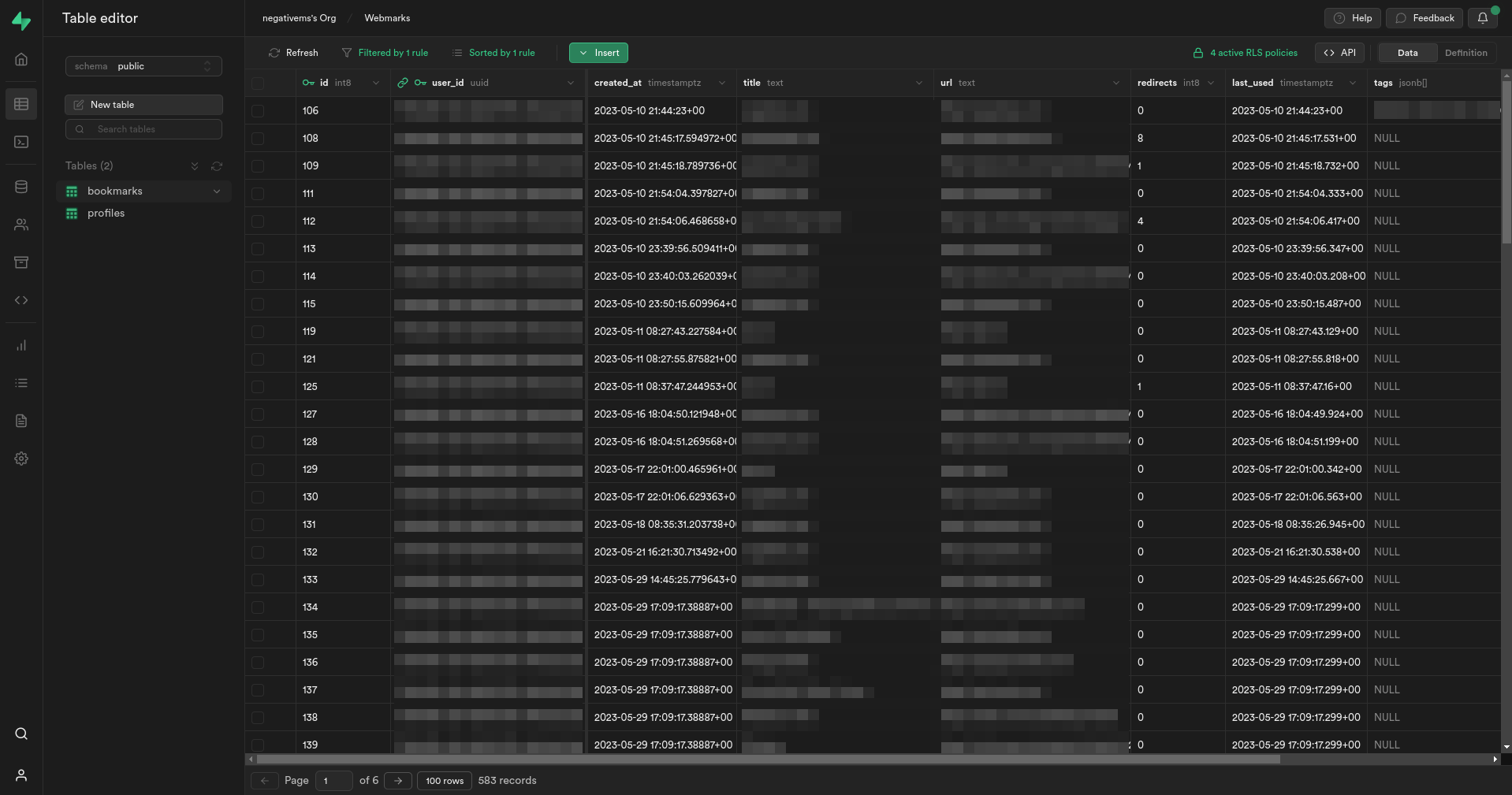This screenshot has width=1512, height=795.
Task: Click the New table button
Action: coord(143,105)
